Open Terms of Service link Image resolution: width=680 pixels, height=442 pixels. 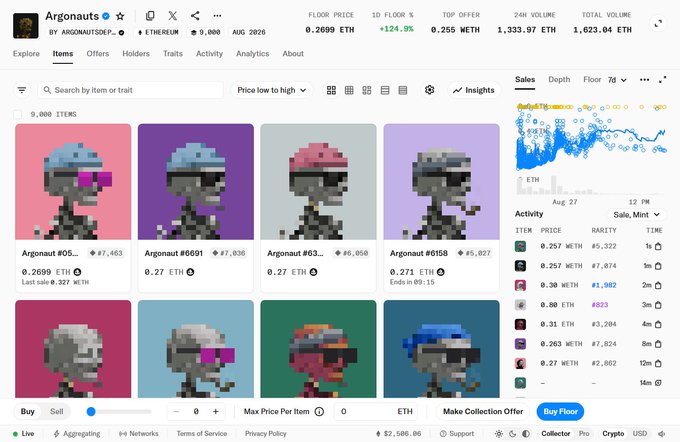(x=202, y=434)
